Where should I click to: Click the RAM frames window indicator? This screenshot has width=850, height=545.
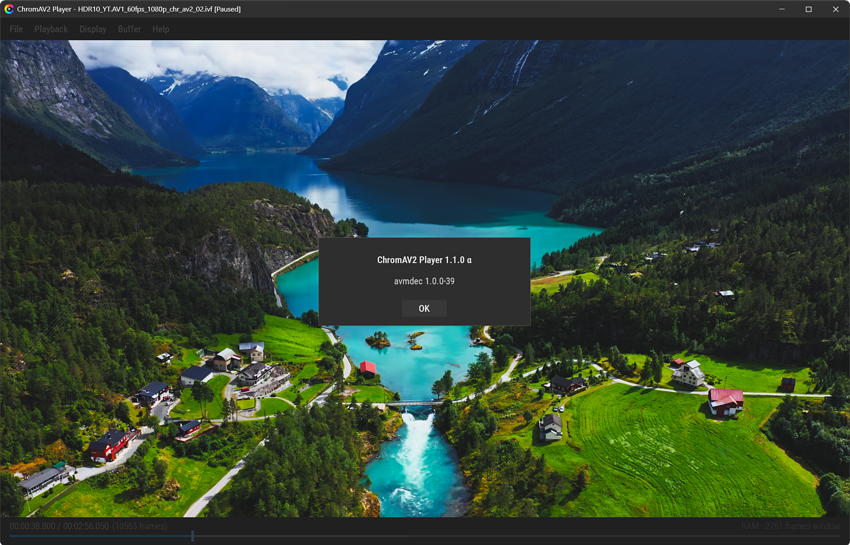790,526
